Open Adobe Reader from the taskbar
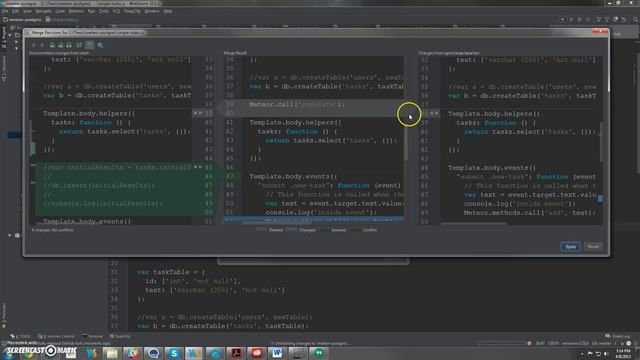The width and height of the screenshot is (640, 360). coord(236,353)
